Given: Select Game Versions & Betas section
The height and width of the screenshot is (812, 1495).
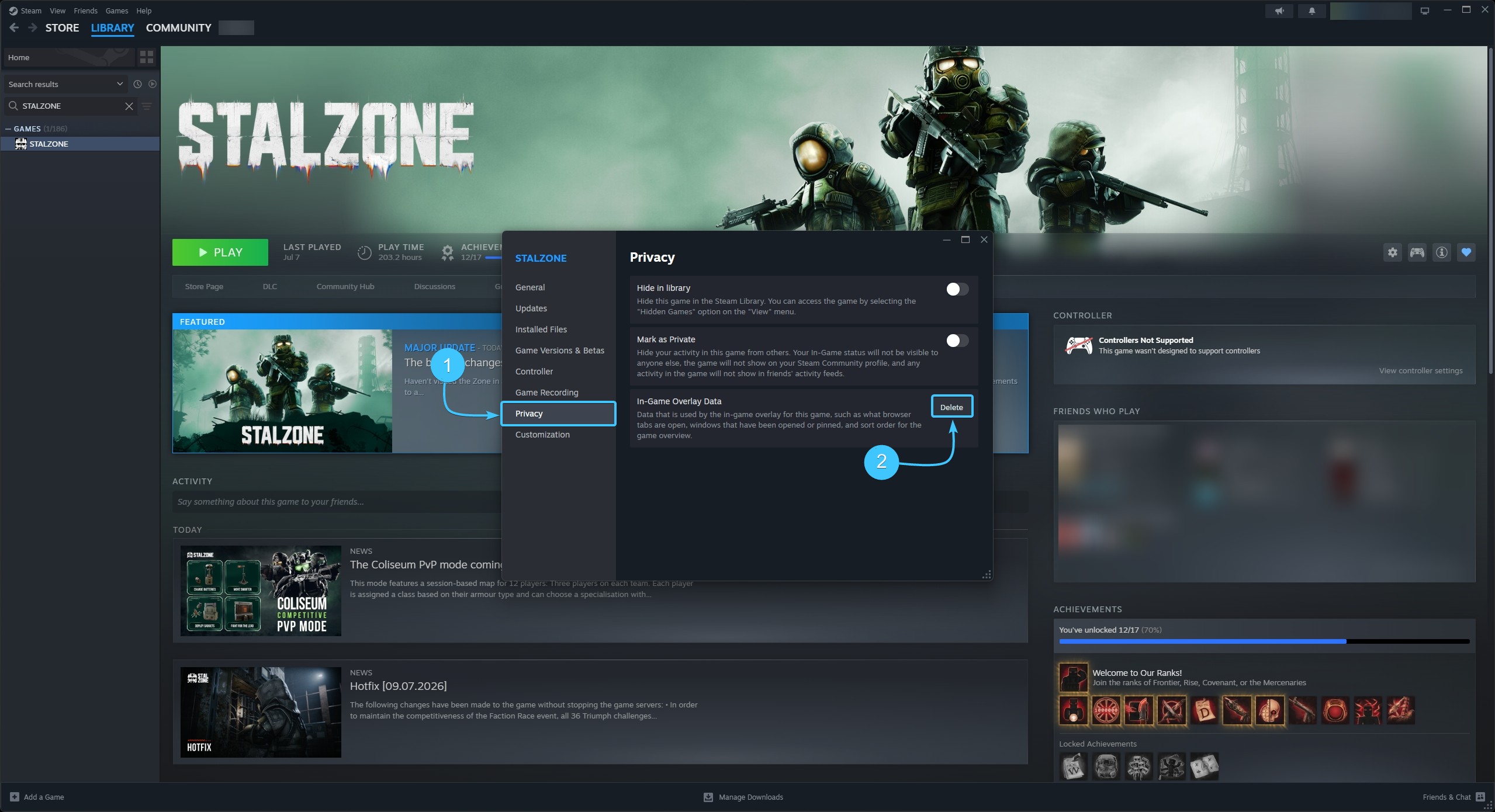Looking at the screenshot, I should pos(558,351).
